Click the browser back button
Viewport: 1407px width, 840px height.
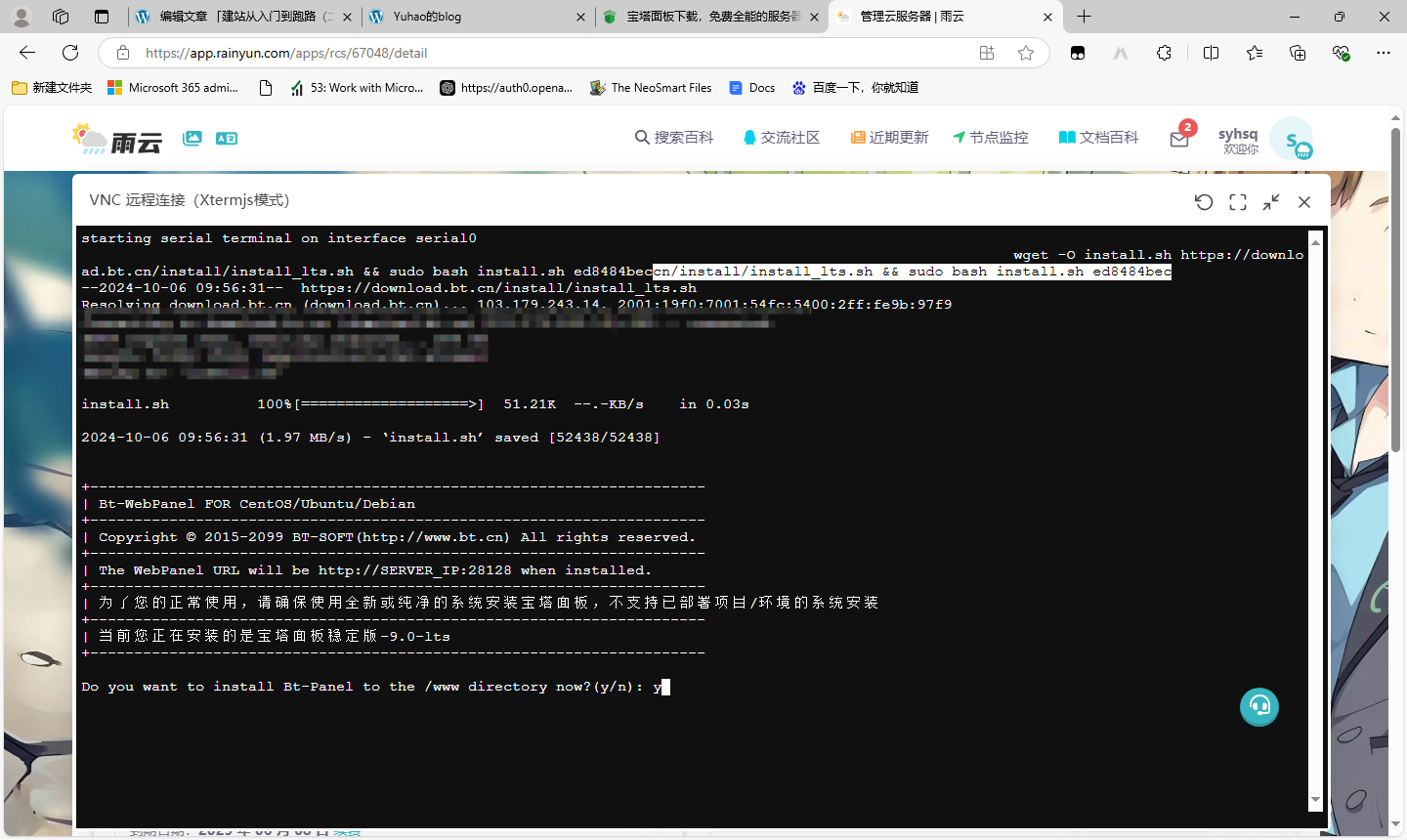pos(27,53)
